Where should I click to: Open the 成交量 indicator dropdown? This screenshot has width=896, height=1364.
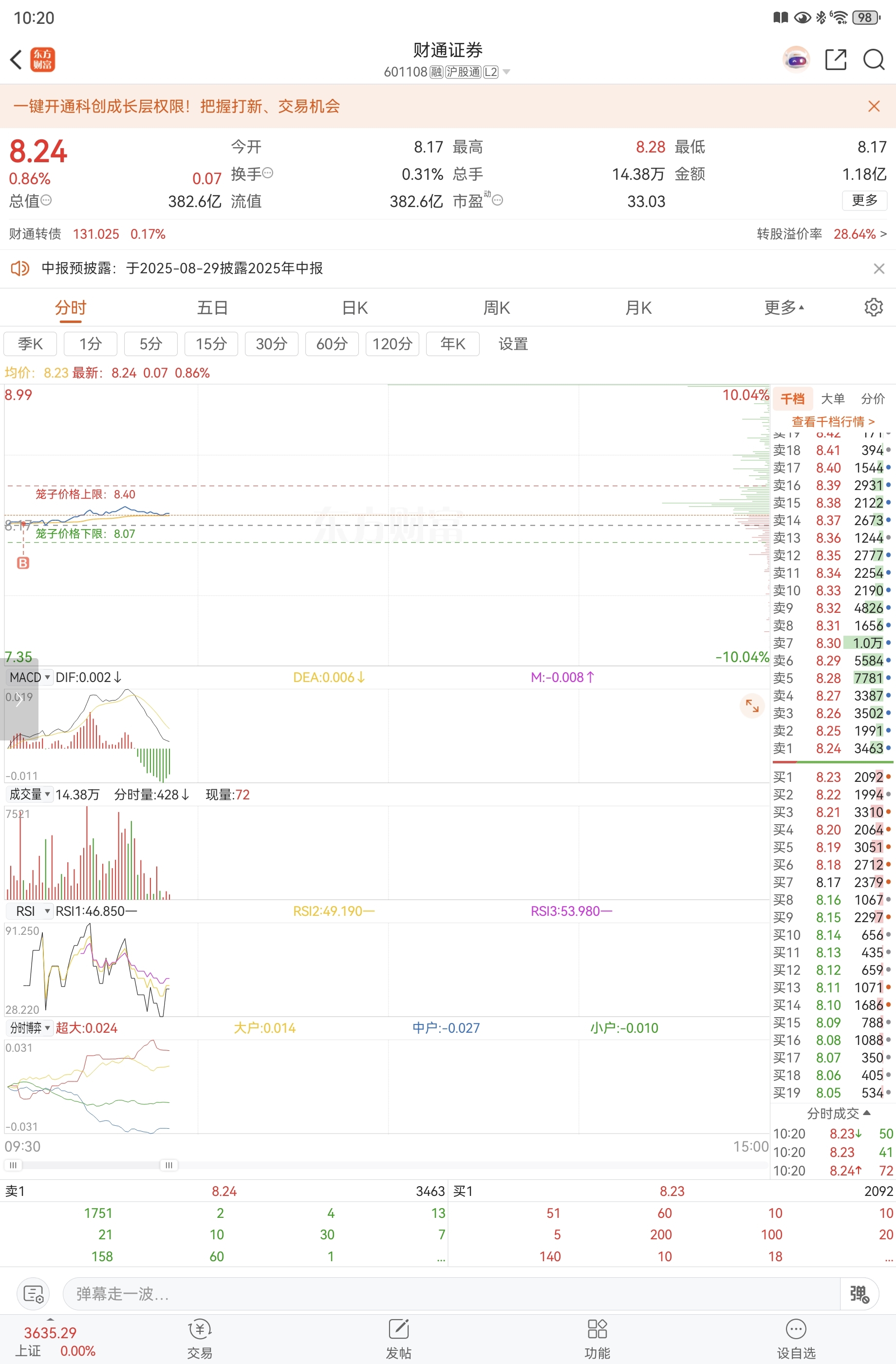tap(29, 795)
